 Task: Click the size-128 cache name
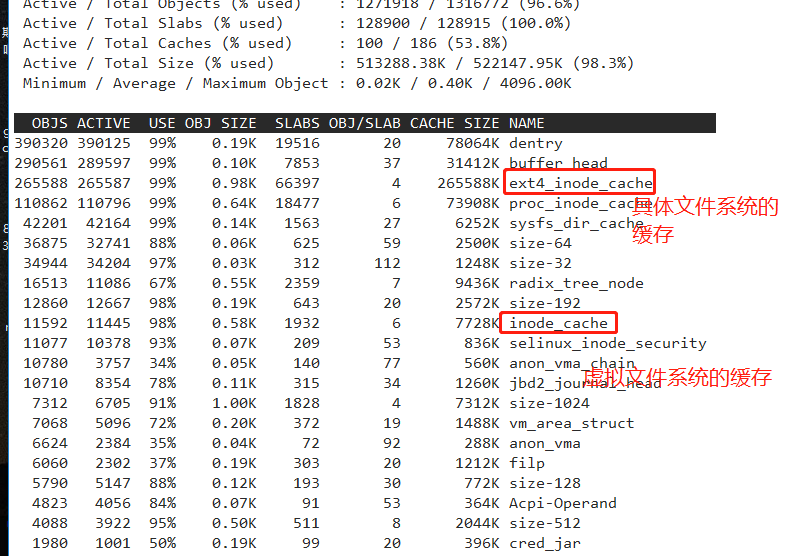[x=545, y=483]
